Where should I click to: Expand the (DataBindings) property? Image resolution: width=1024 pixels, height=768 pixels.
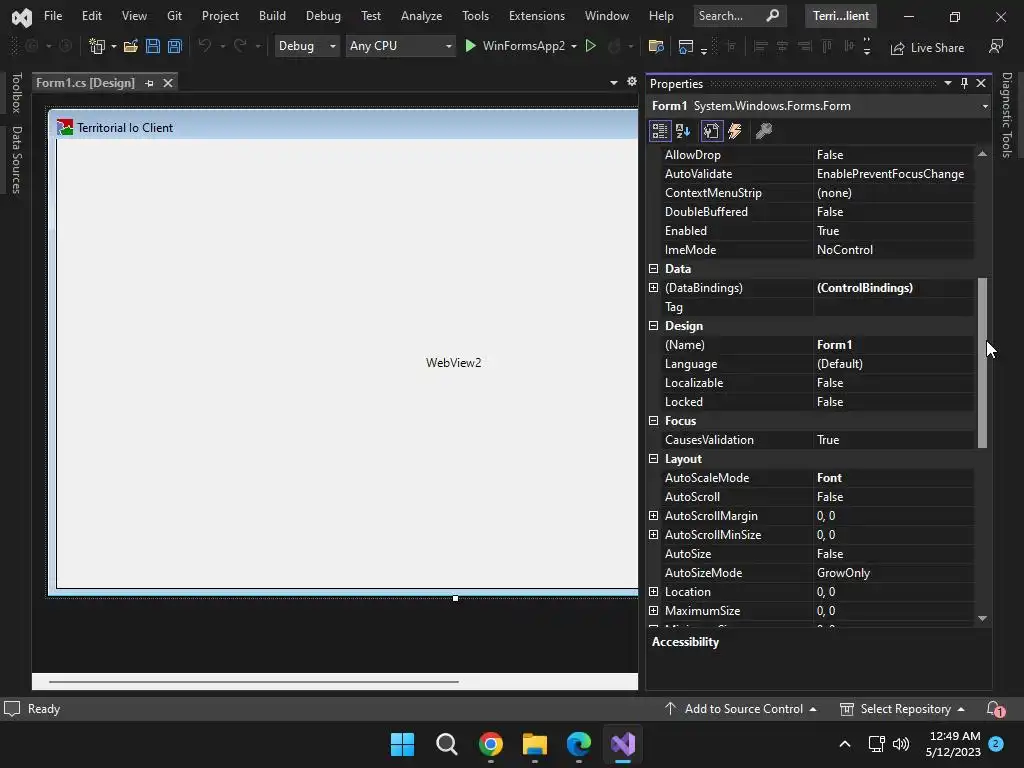coord(653,287)
